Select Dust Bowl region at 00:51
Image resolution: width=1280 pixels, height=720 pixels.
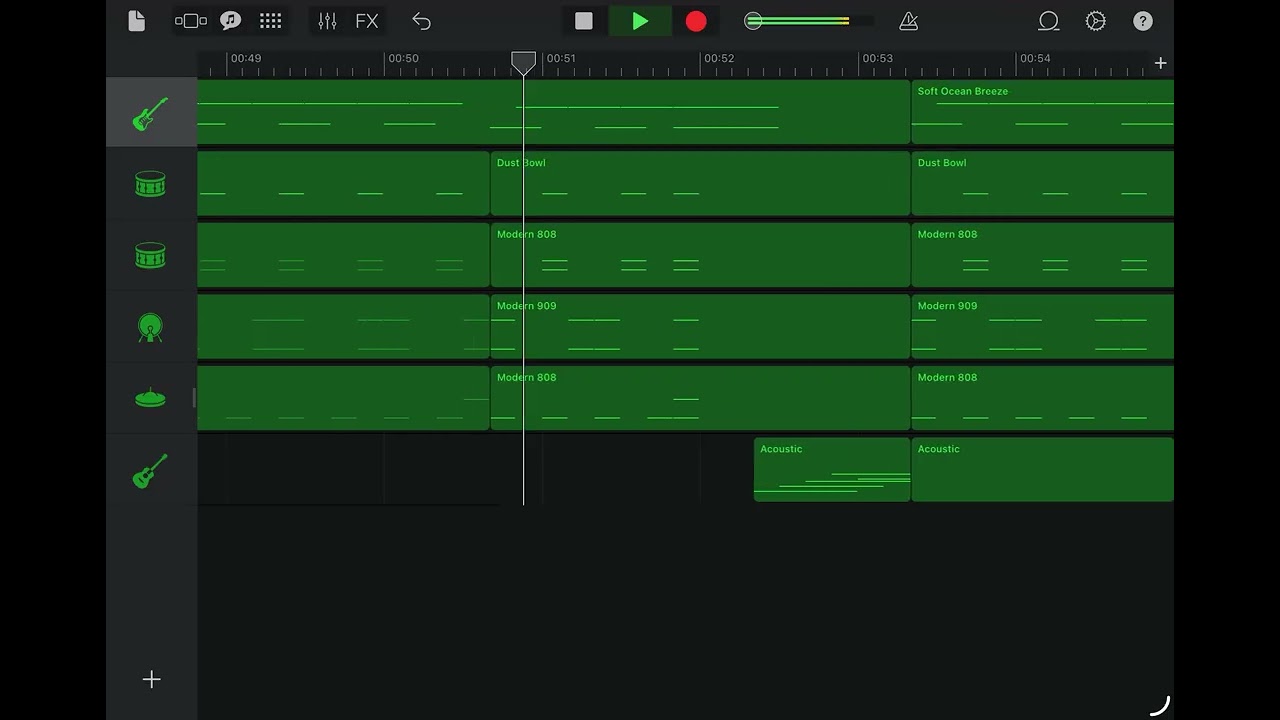pyautogui.click(x=700, y=183)
